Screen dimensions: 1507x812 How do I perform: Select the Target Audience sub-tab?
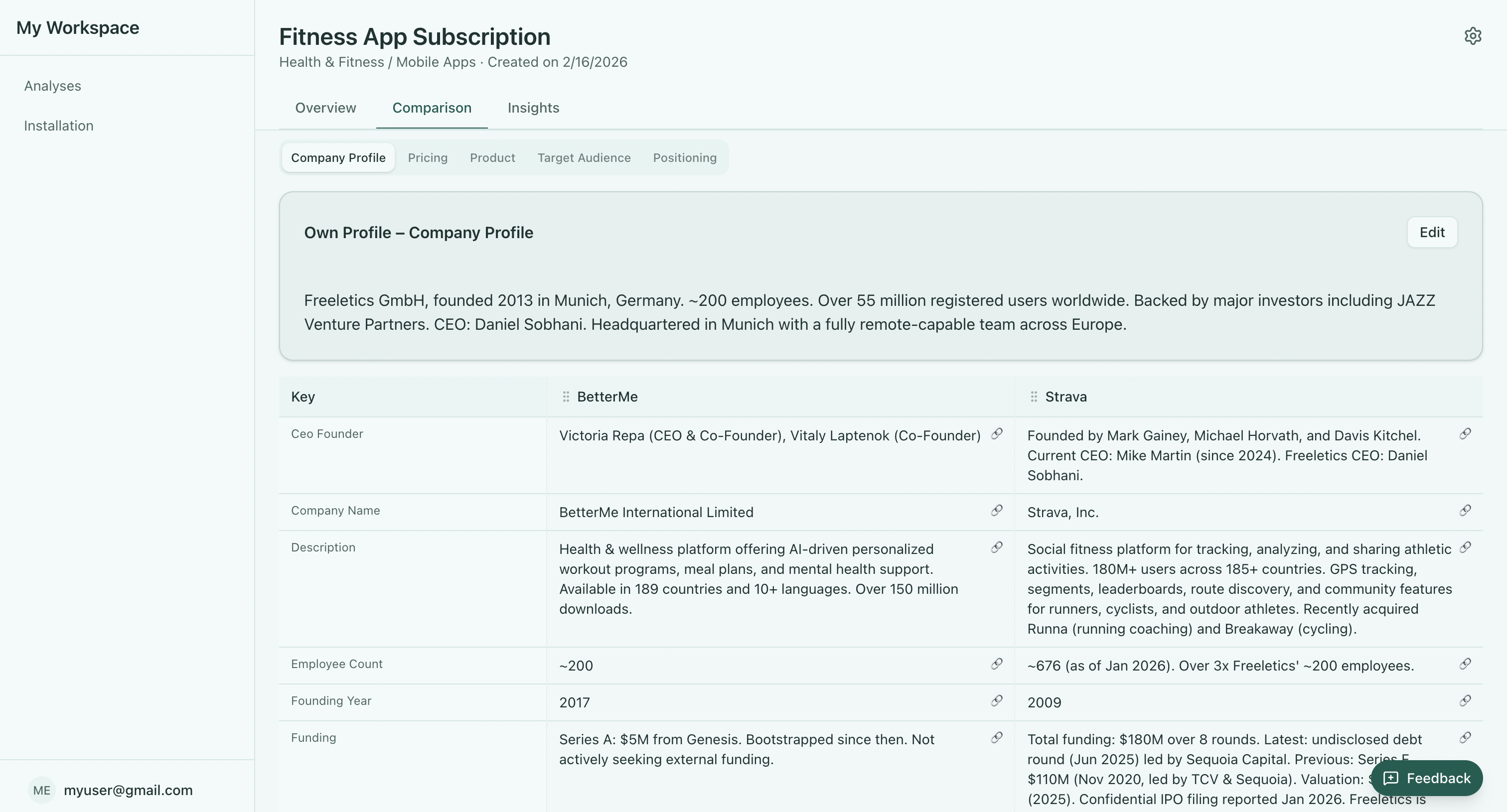pyautogui.click(x=584, y=158)
